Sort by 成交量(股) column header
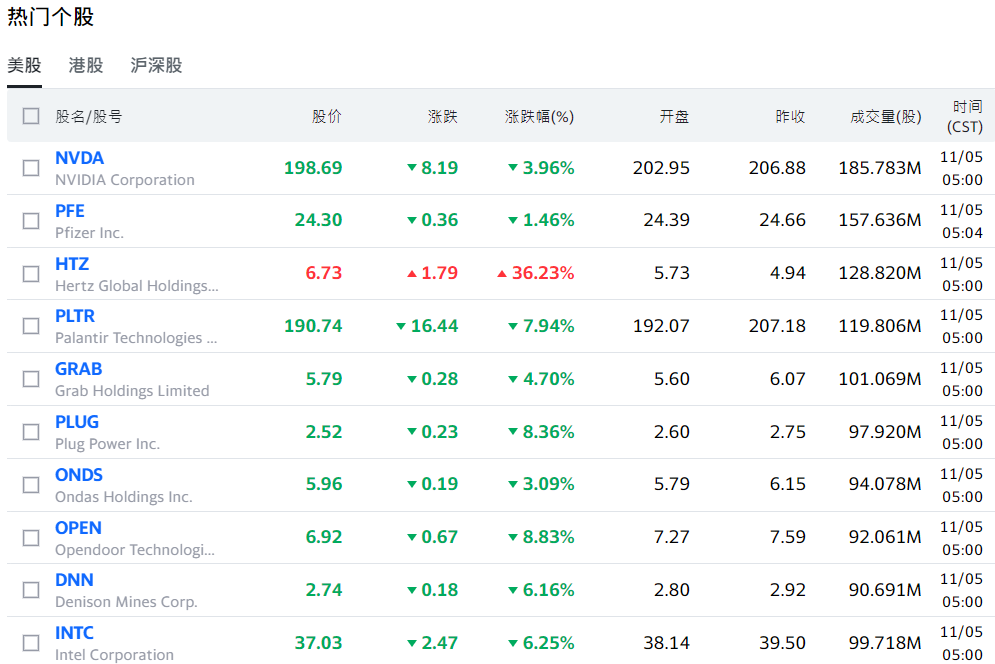The width and height of the screenshot is (995, 664). pyautogui.click(x=885, y=116)
